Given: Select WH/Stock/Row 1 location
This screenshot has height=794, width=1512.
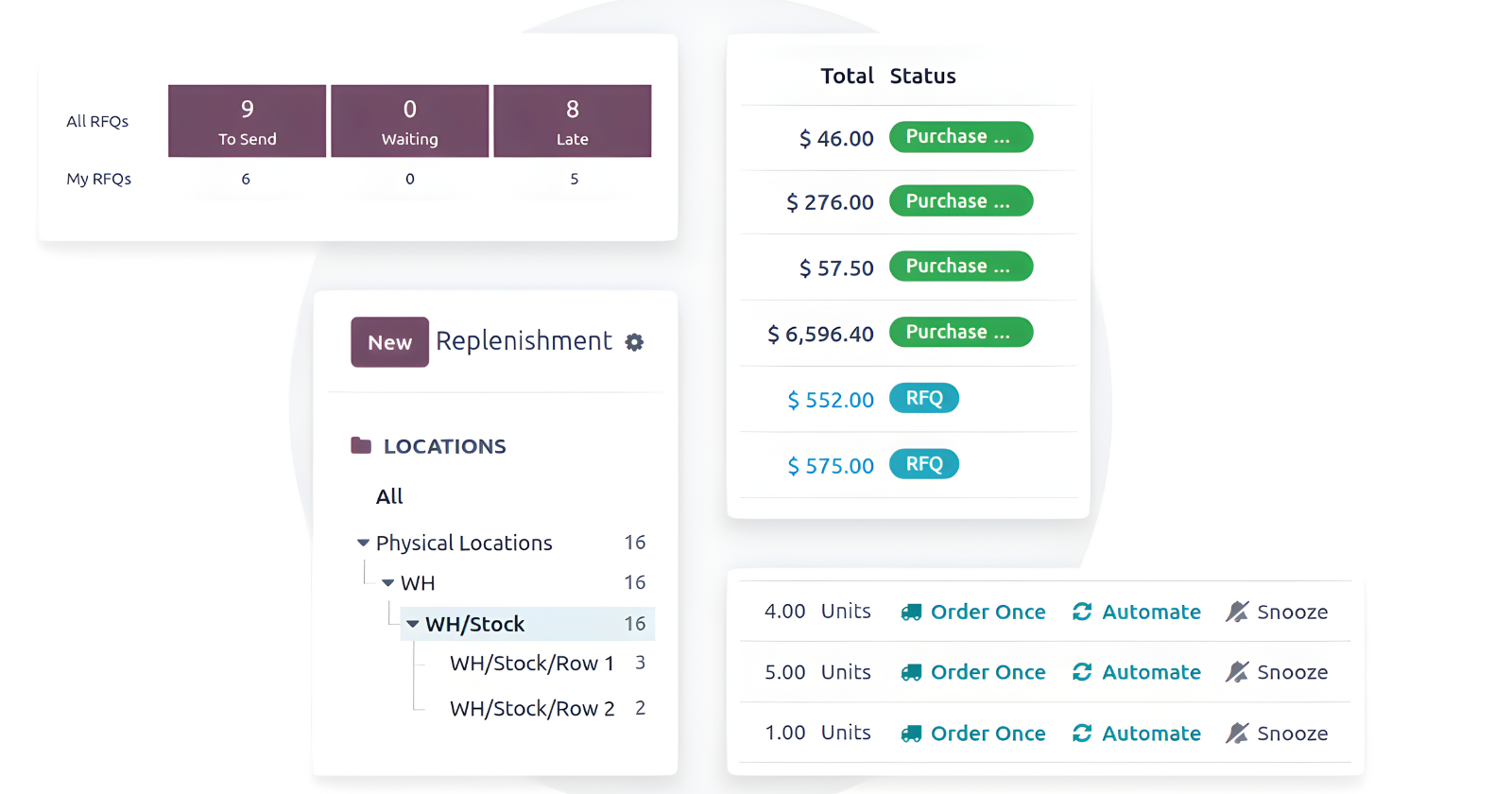Looking at the screenshot, I should coord(531,664).
